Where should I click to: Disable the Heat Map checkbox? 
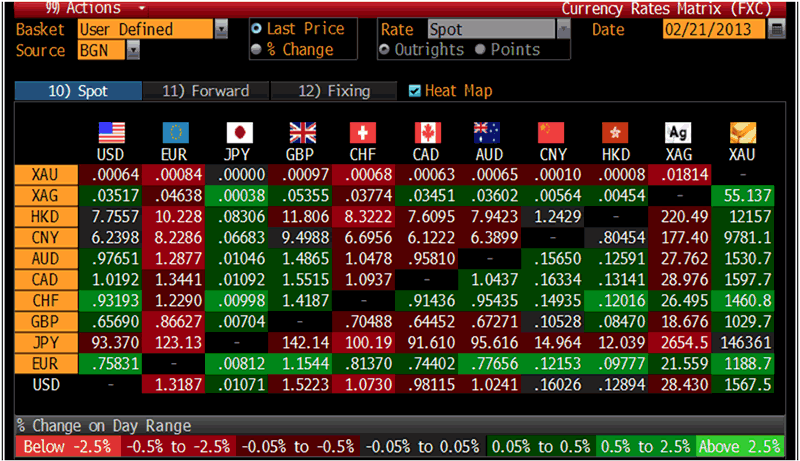click(415, 91)
